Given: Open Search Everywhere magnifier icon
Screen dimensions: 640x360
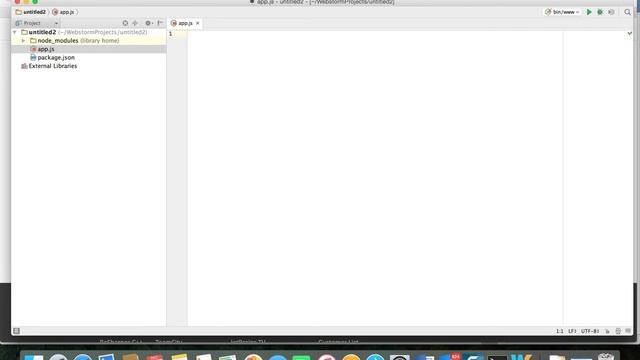Looking at the screenshot, I should coord(627,12).
